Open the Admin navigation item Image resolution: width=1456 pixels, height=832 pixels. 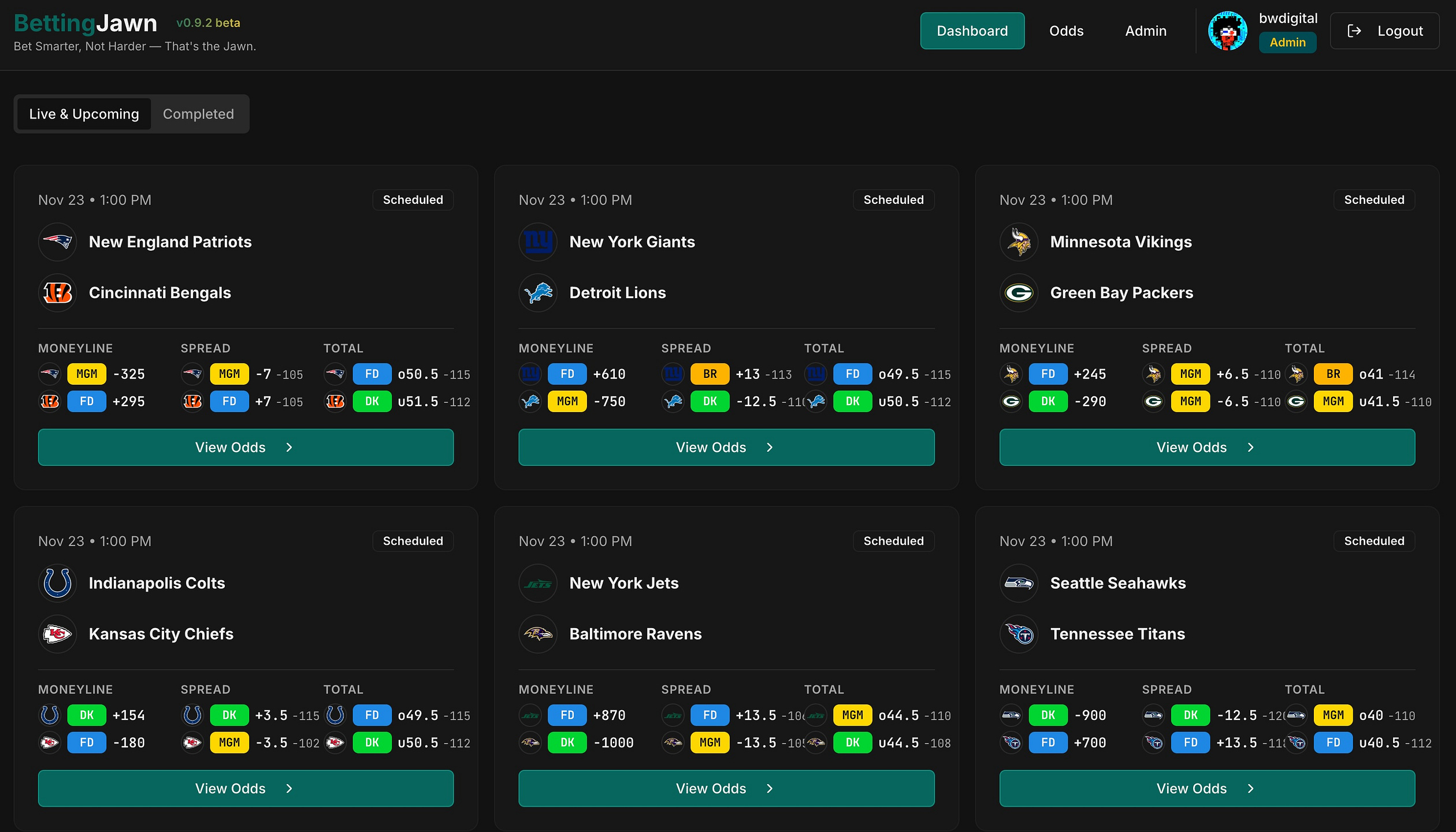click(1146, 31)
